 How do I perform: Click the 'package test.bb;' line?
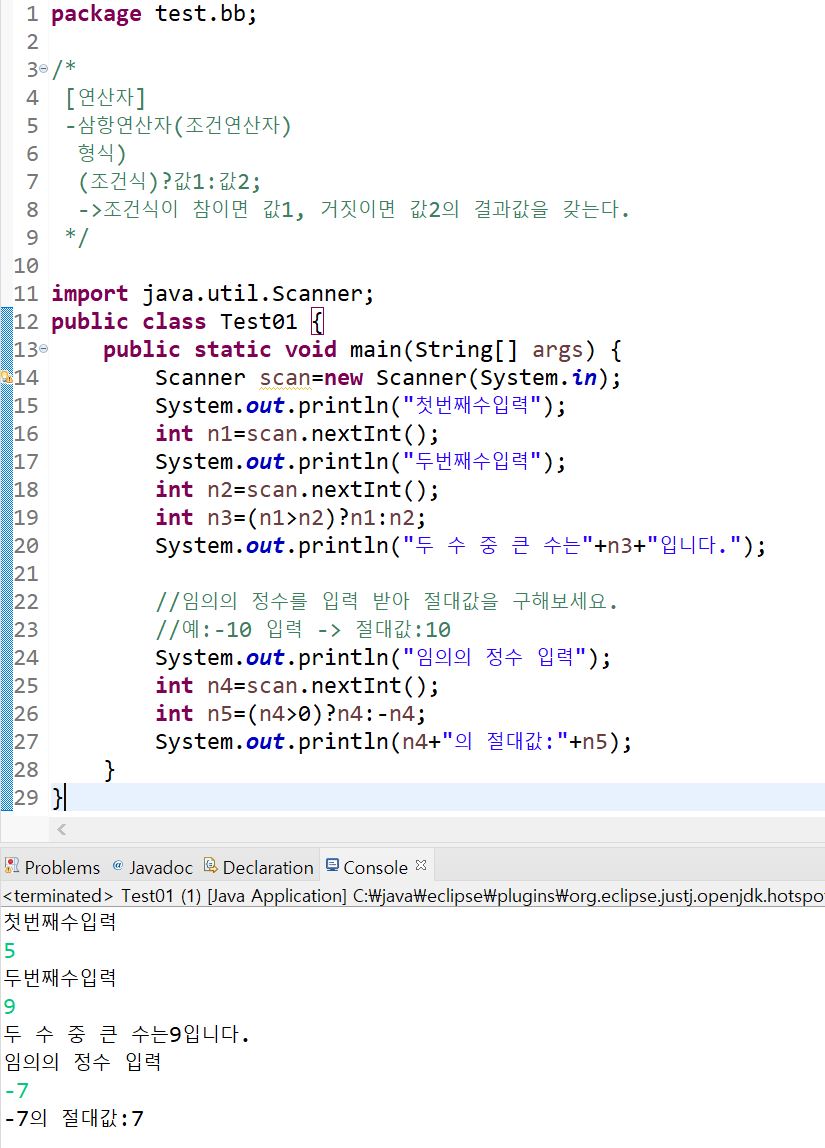coord(154,14)
